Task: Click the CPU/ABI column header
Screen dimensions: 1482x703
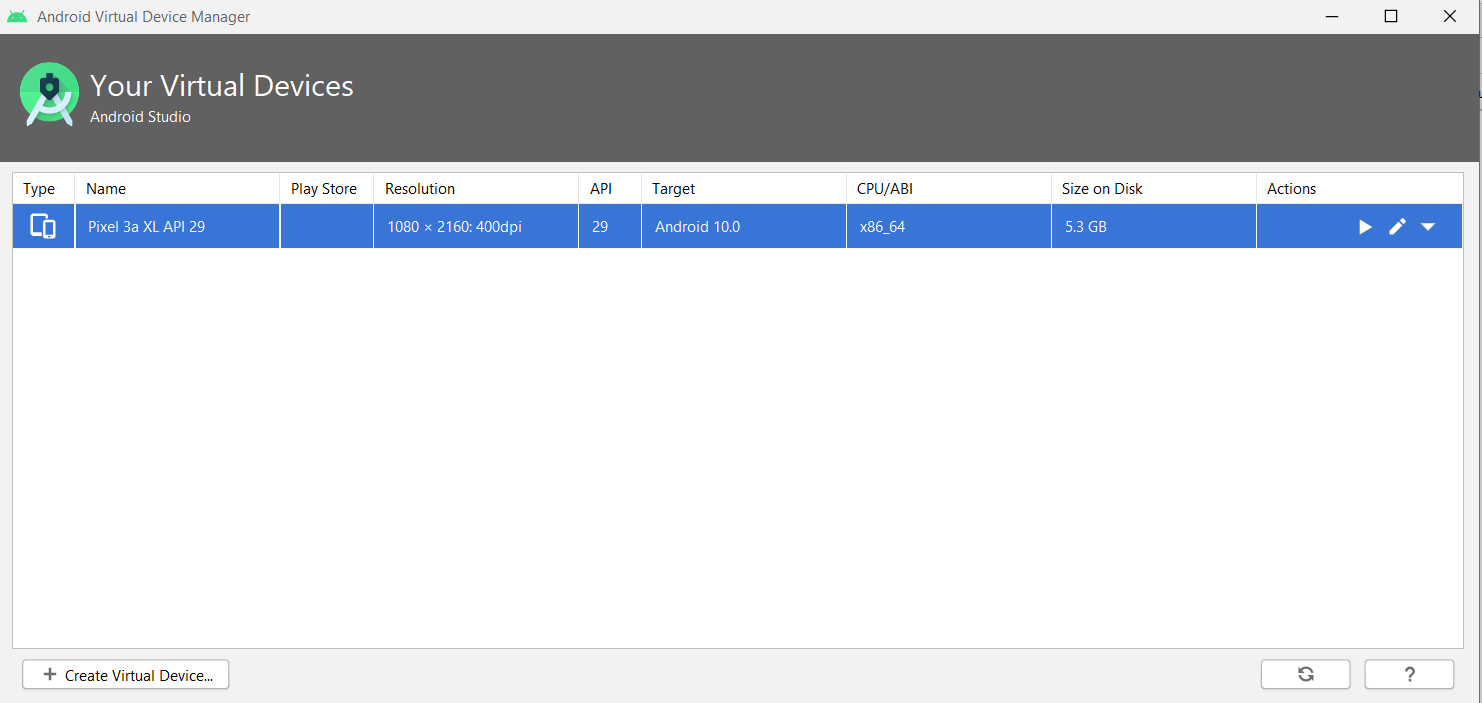Action: click(884, 189)
